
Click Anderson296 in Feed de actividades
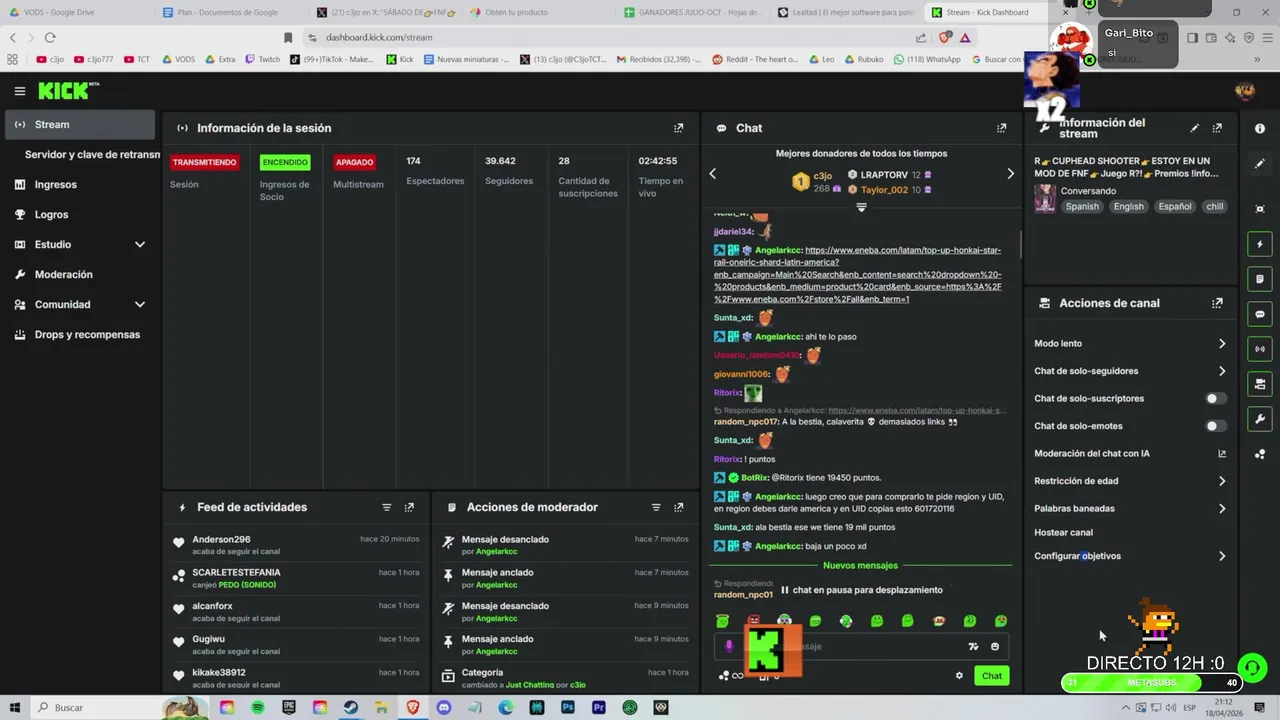click(x=221, y=539)
